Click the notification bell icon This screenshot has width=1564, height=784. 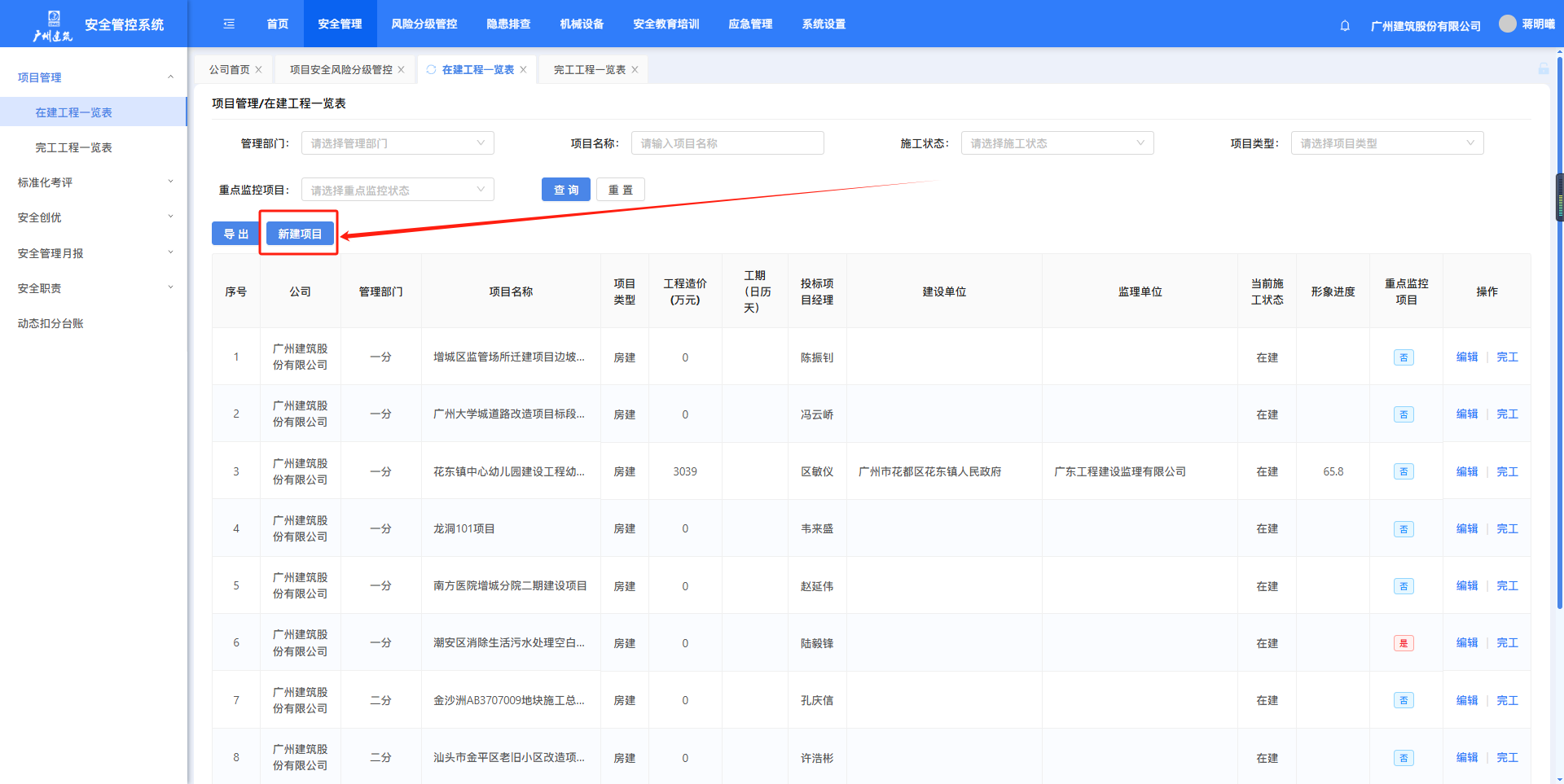1345,25
